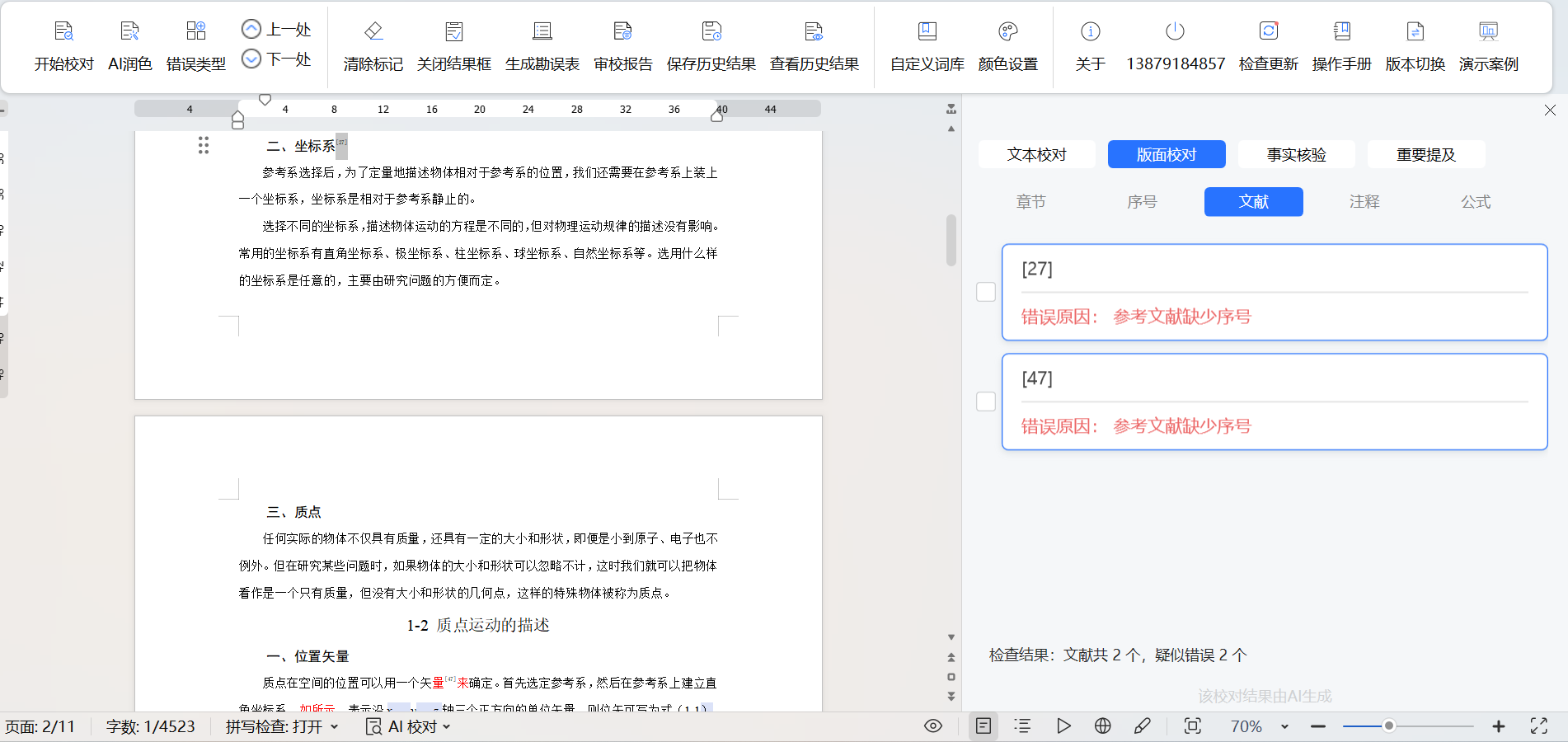
Task: Check the box beside reference error [27]
Action: [x=985, y=292]
